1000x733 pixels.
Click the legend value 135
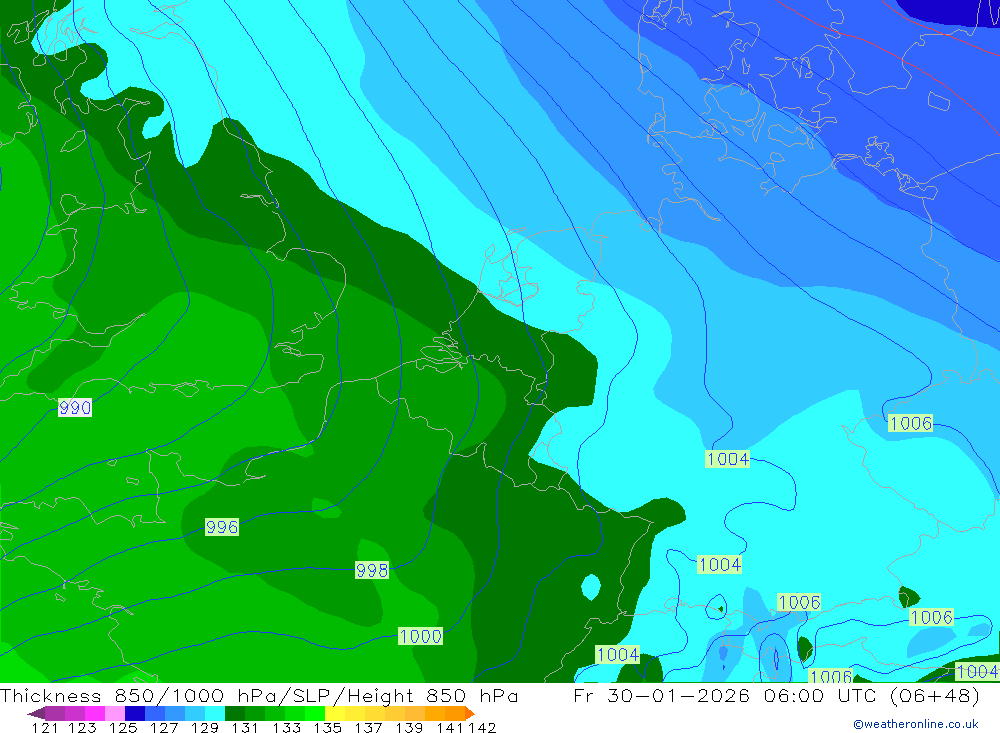tap(327, 728)
